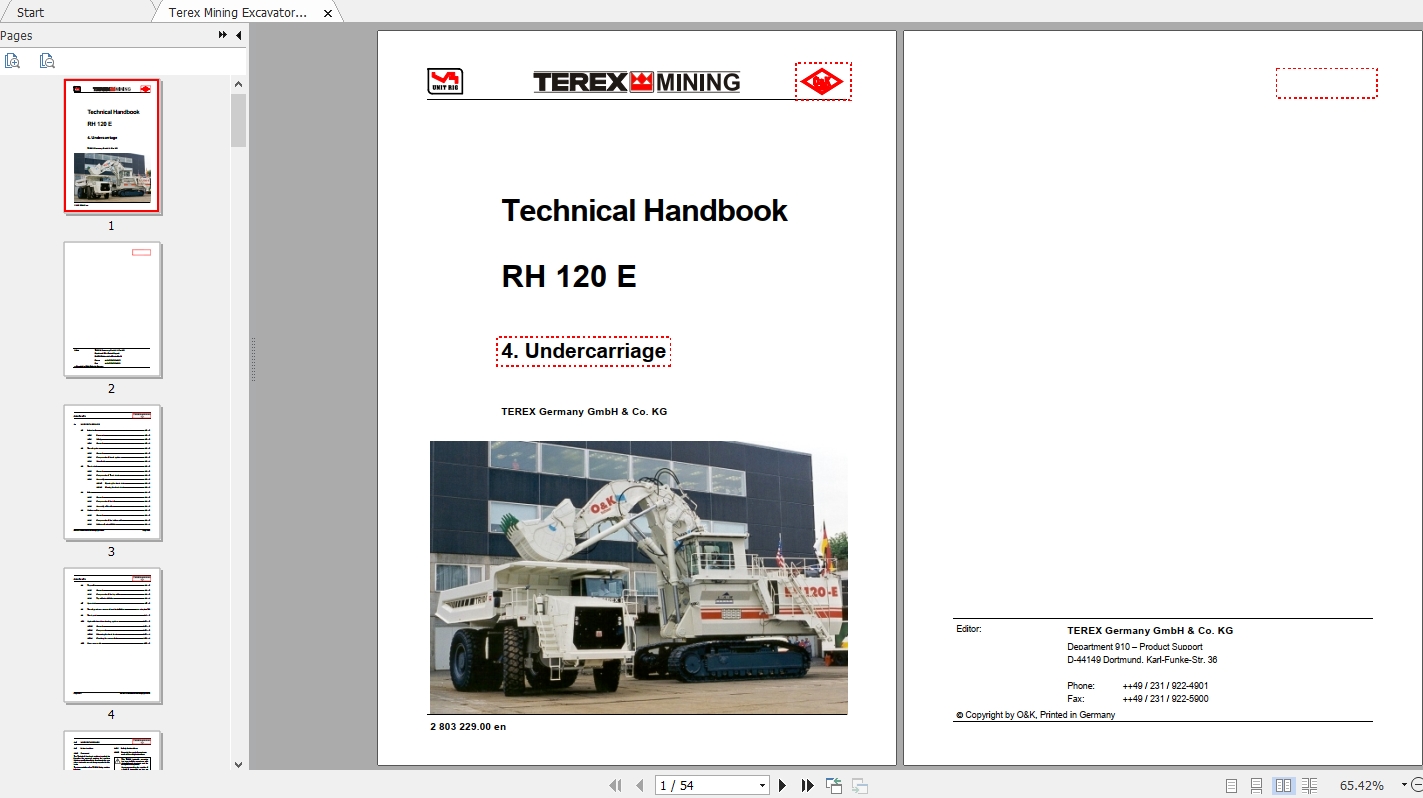
Task: Click the 'Copyright by O&K, Printed in Germany' line
Action: (1035, 715)
